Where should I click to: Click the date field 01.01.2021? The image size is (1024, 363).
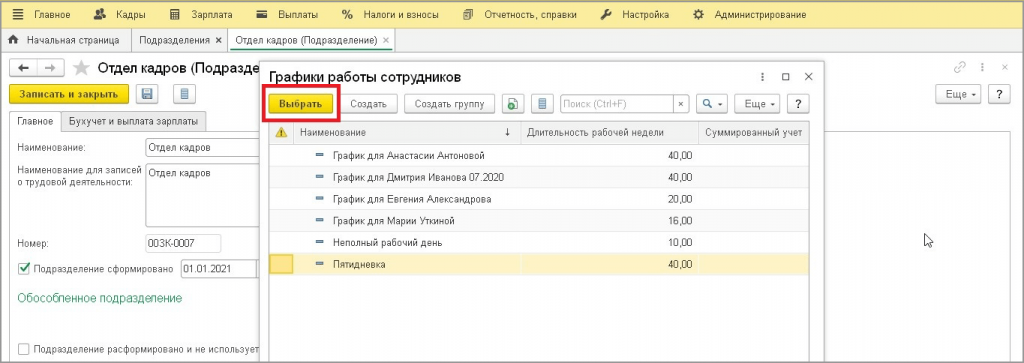tap(218, 269)
